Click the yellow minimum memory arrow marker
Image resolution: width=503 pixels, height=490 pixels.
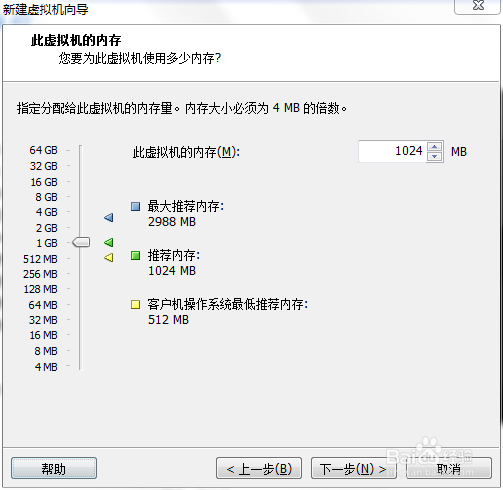click(x=109, y=257)
